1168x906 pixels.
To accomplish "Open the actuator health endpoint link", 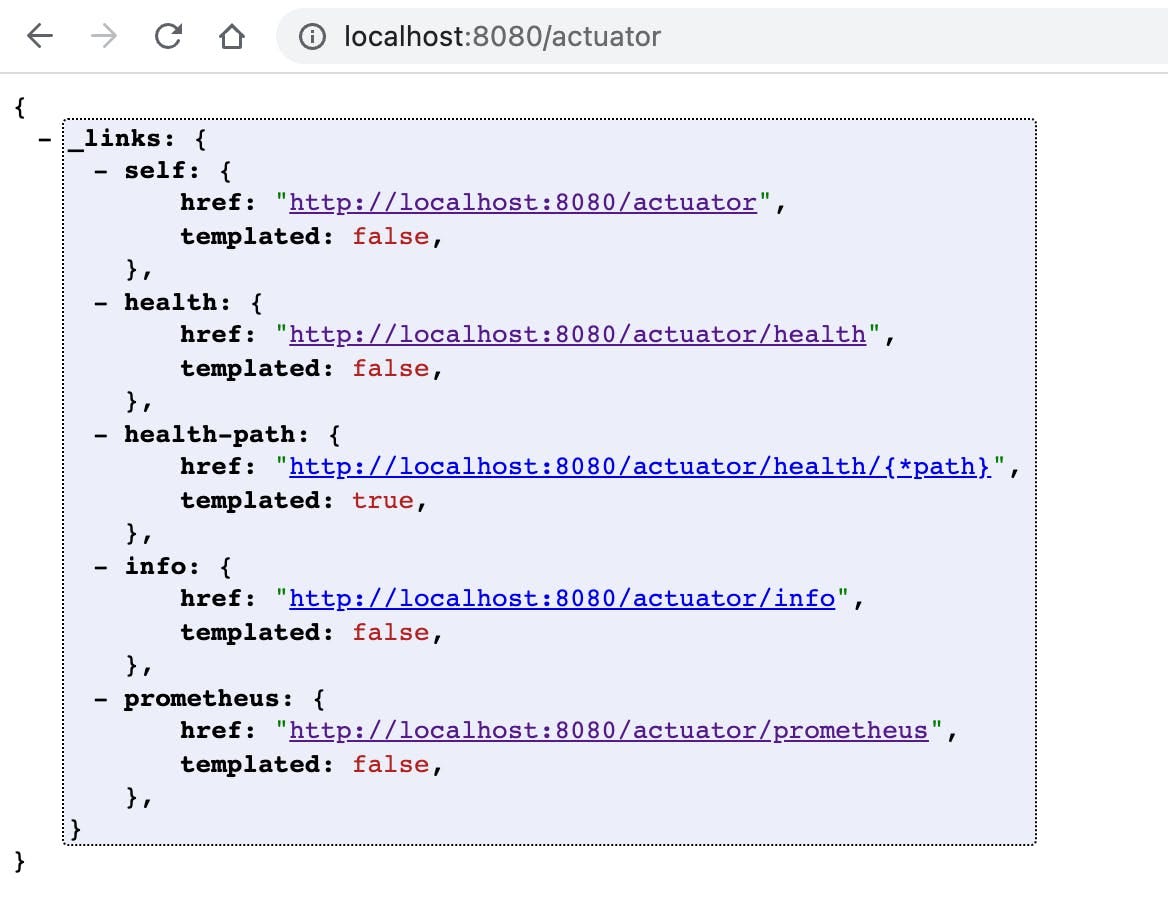I will coord(577,335).
